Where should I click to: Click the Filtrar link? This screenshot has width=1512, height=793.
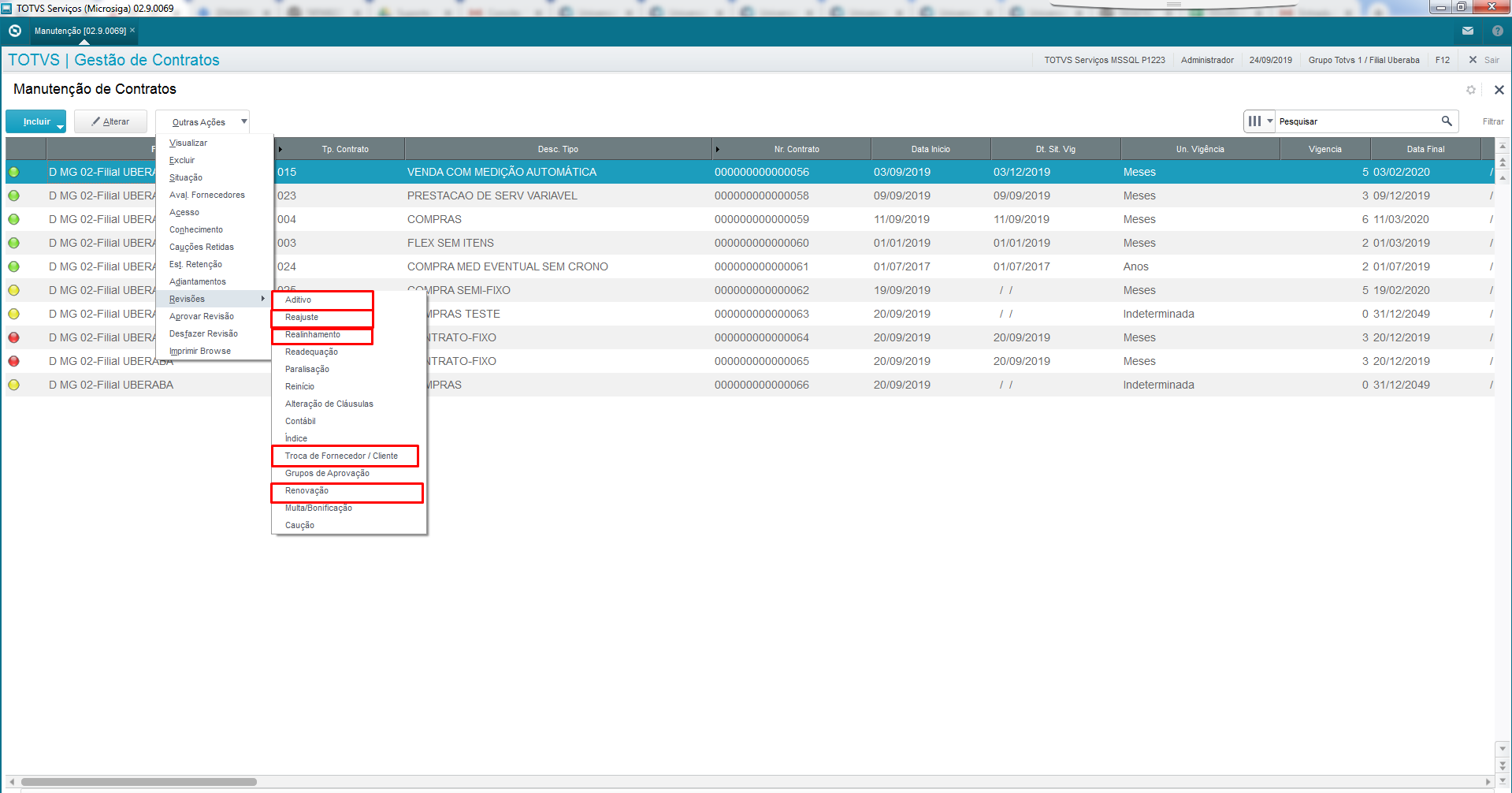click(x=1492, y=121)
